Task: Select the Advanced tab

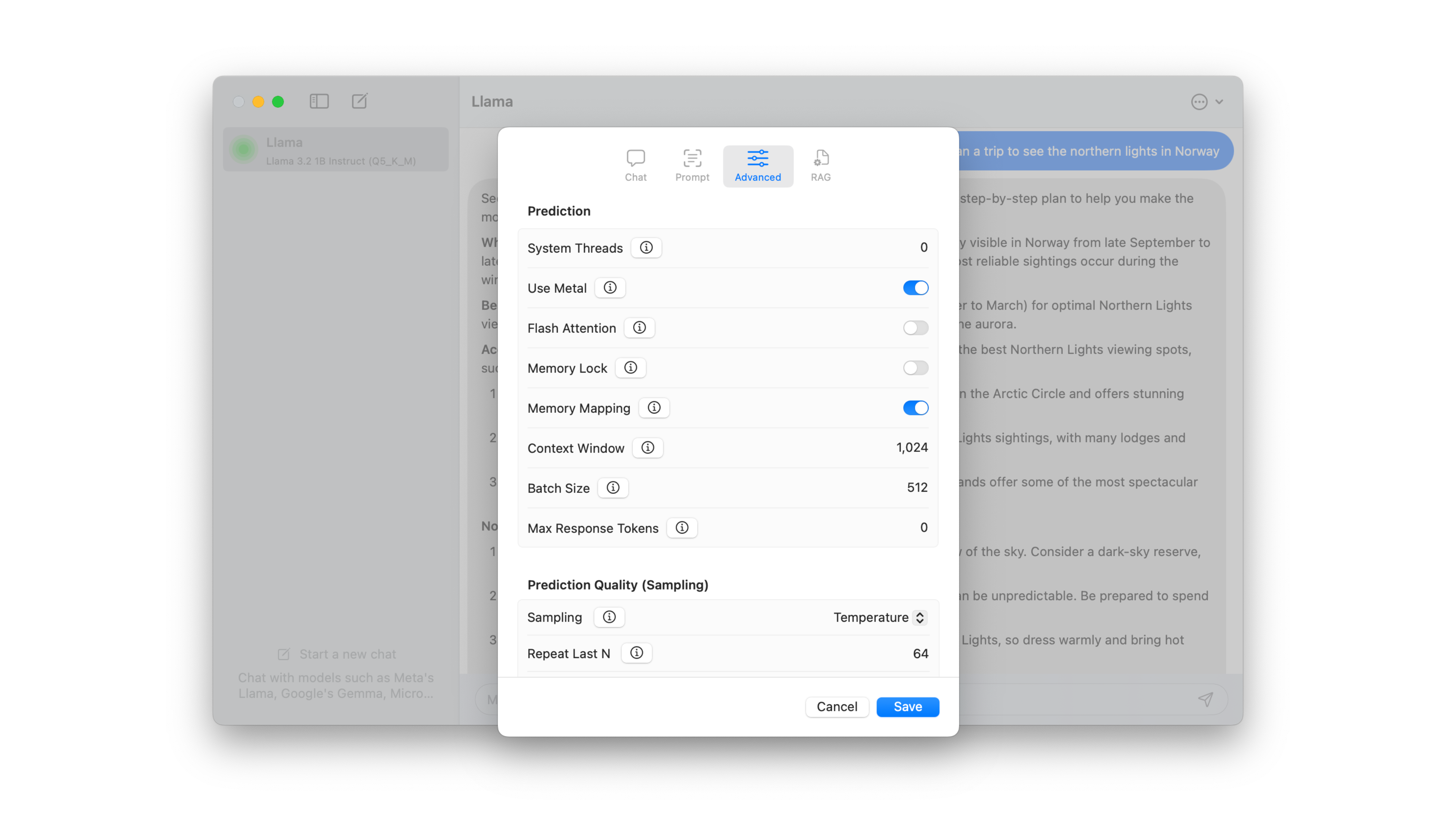Action: (758, 166)
